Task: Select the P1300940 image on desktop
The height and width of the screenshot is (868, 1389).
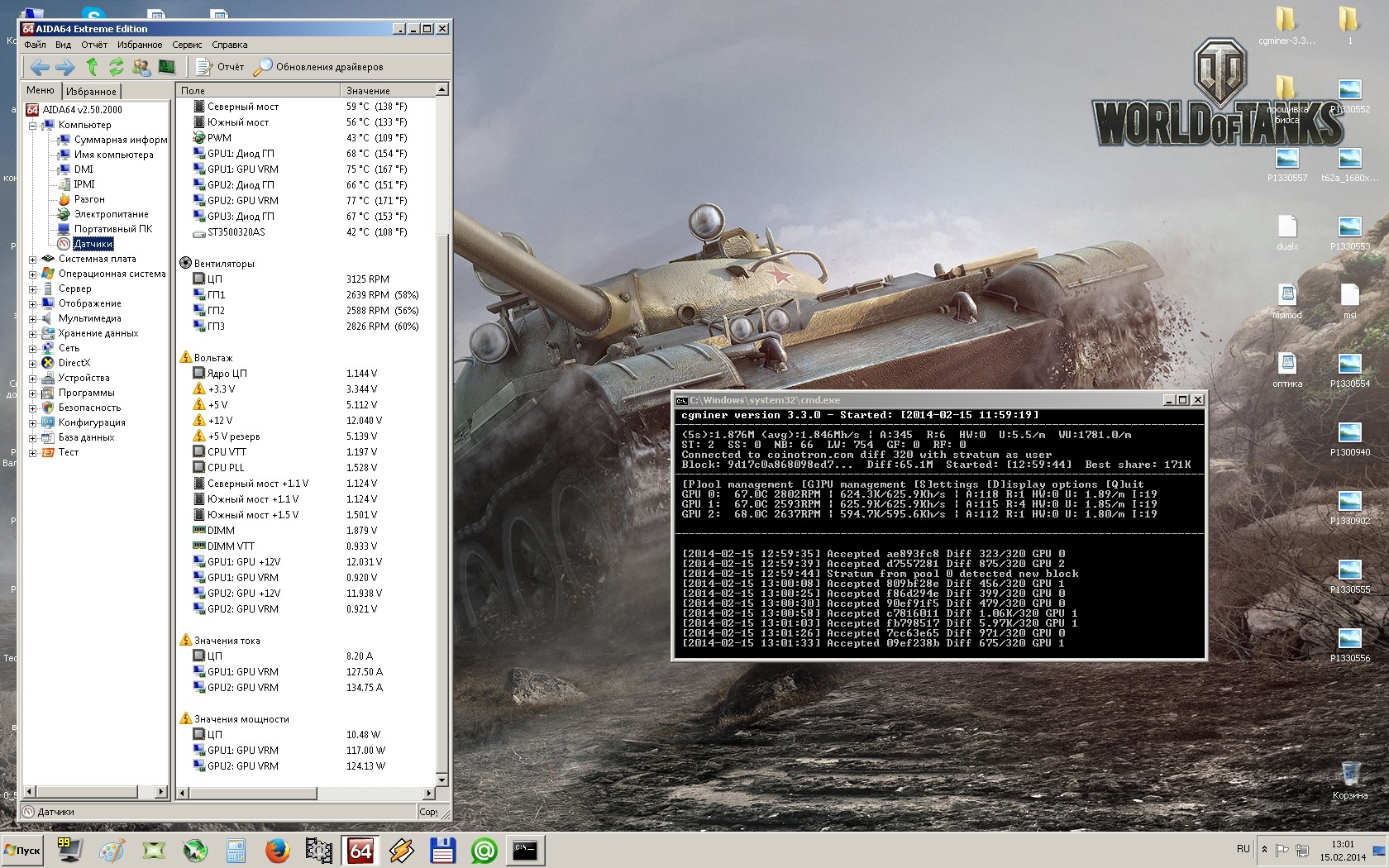Action: click(1350, 438)
